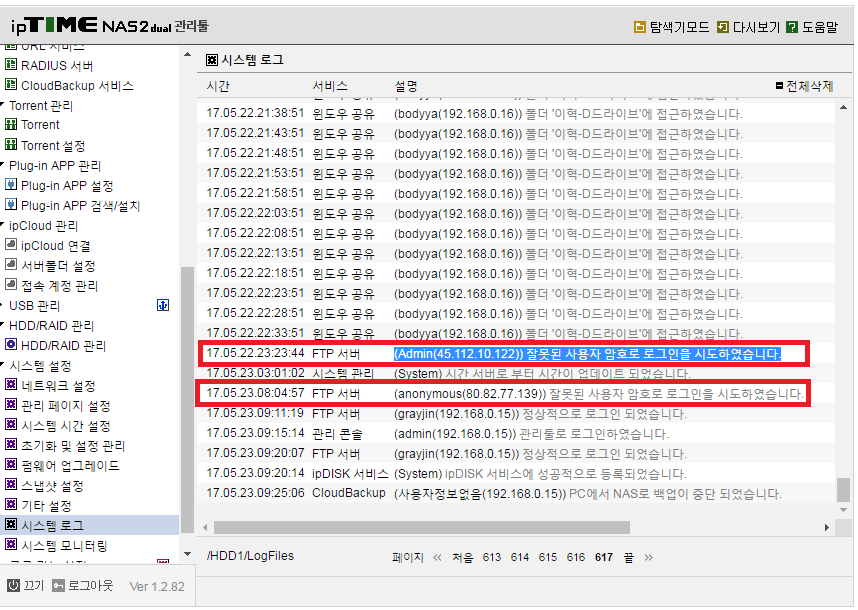Click the 로그아웃 logout button
The image size is (858, 610).
[x=83, y=586]
